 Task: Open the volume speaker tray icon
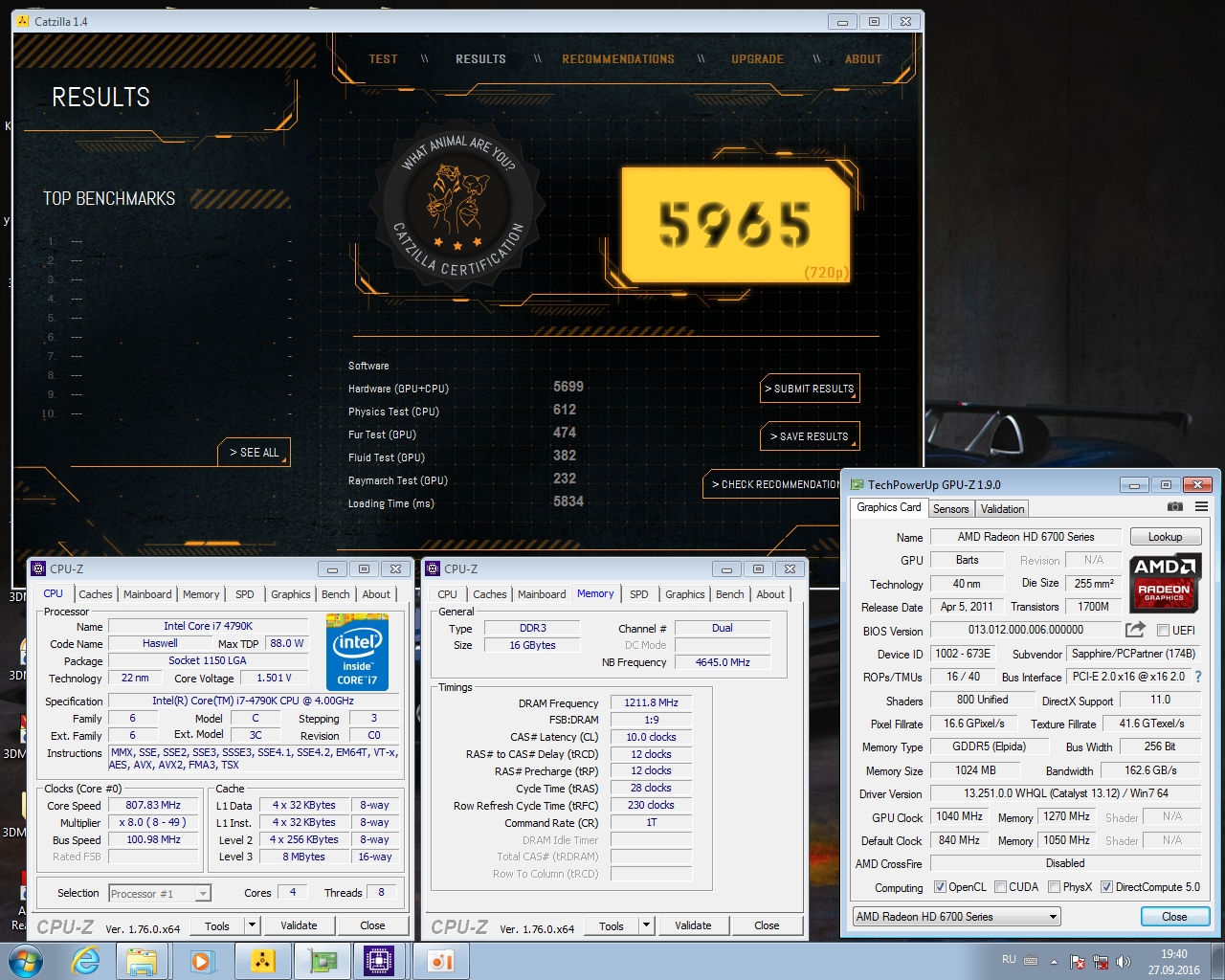pos(1124,961)
